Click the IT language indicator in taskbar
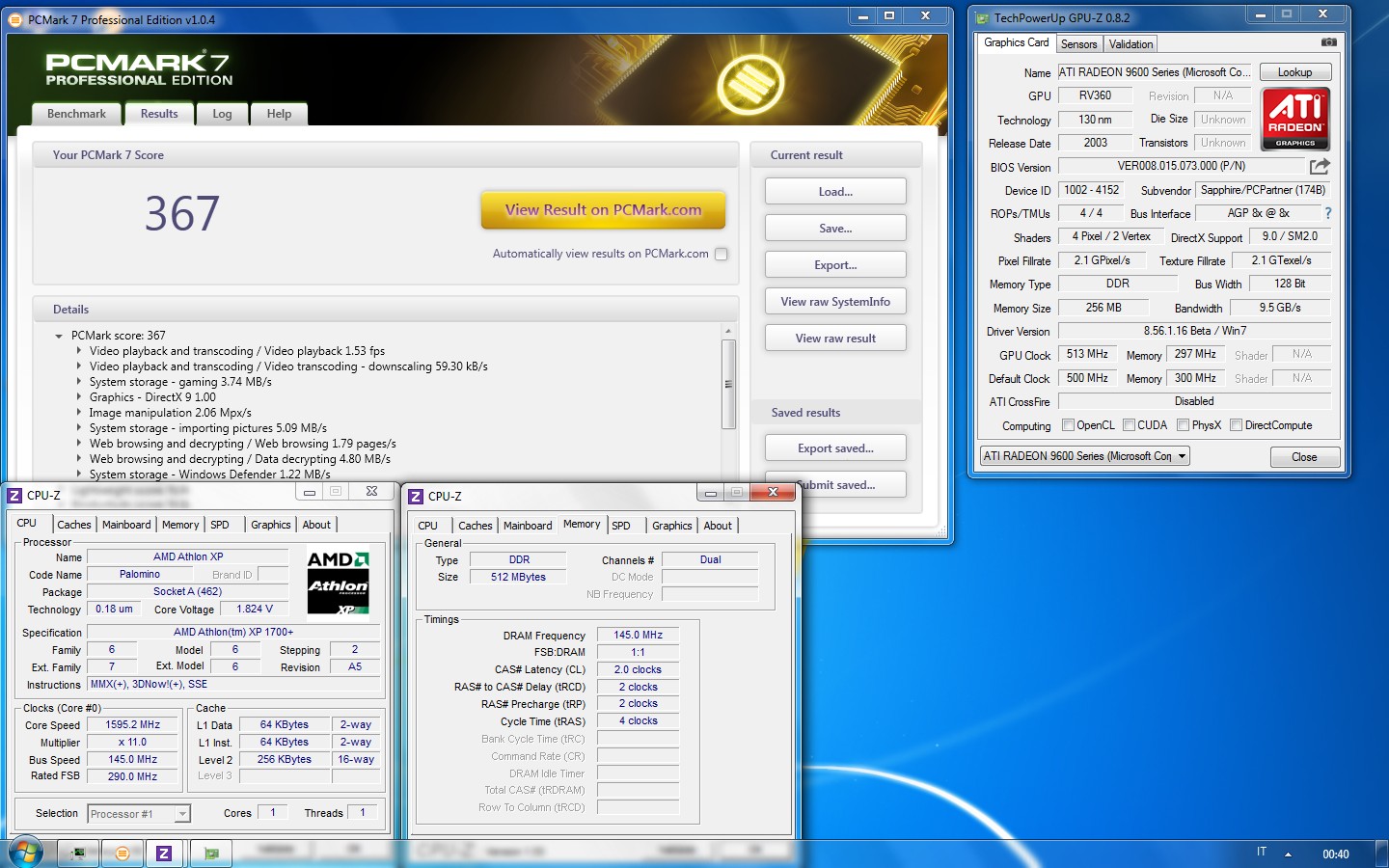1389x868 pixels. [1262, 852]
